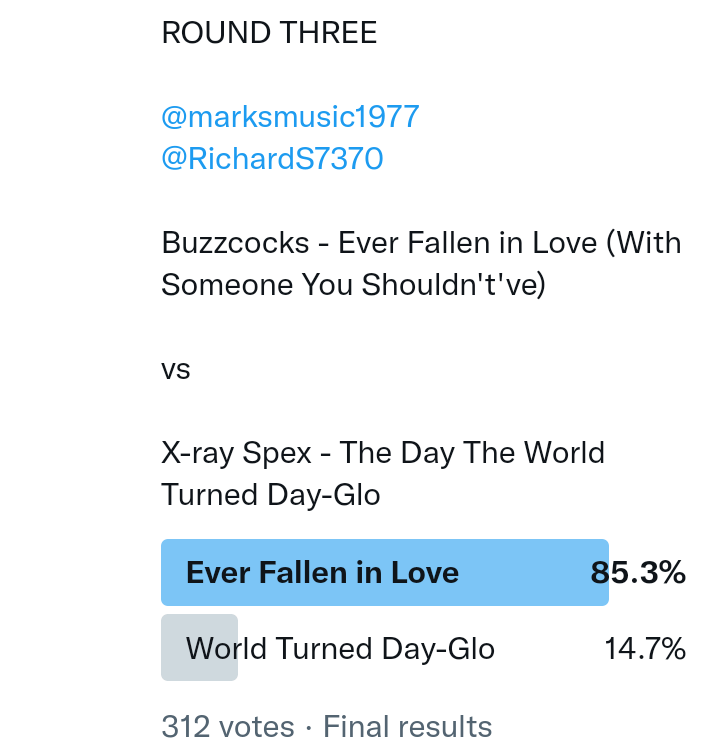The width and height of the screenshot is (720, 754).
Task: Click the ROUND THREE heading text
Action: coord(269,33)
